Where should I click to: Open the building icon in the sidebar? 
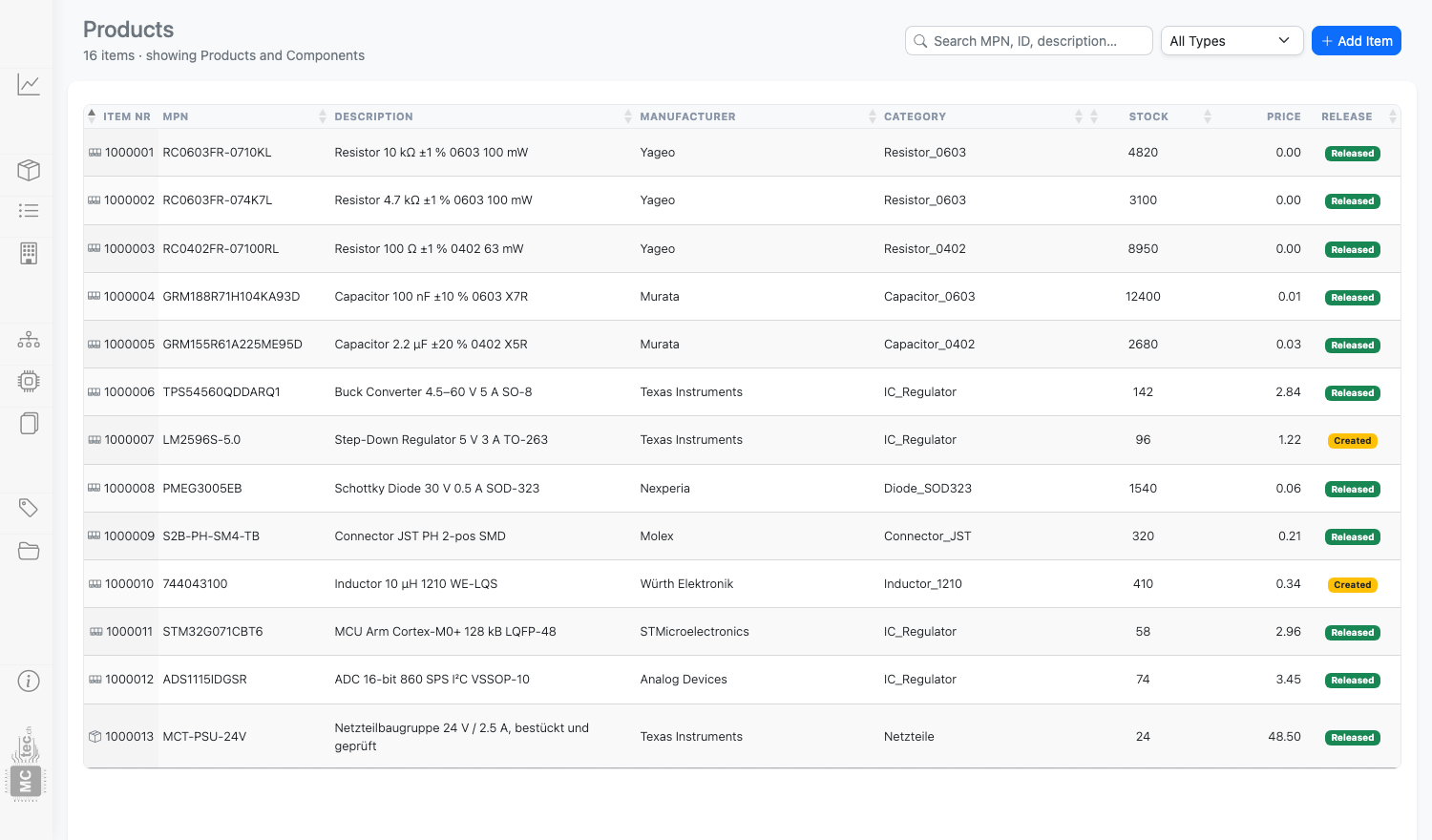pos(29,253)
